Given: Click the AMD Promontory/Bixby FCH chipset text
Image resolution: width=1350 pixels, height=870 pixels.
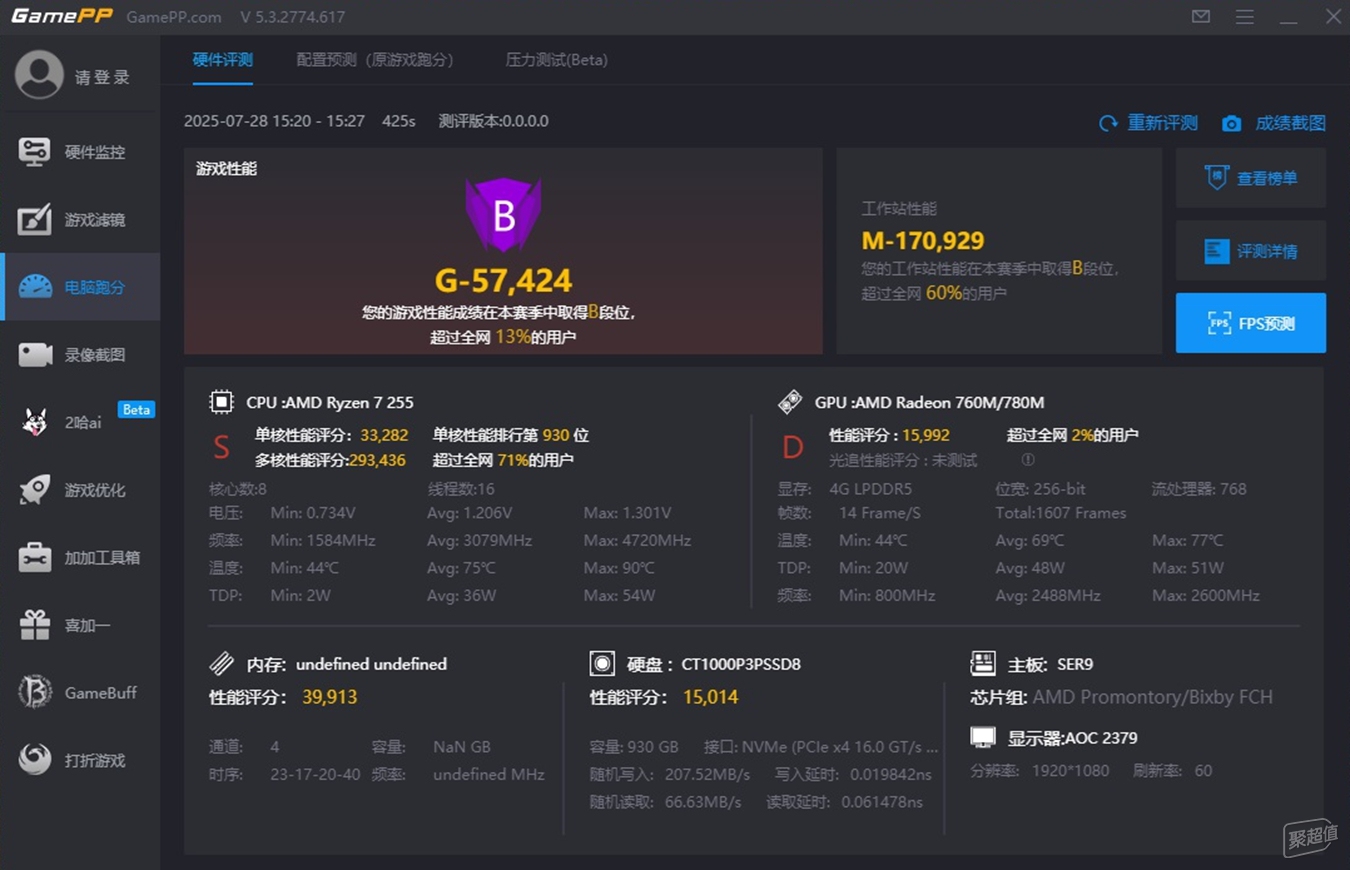Looking at the screenshot, I should (1152, 697).
